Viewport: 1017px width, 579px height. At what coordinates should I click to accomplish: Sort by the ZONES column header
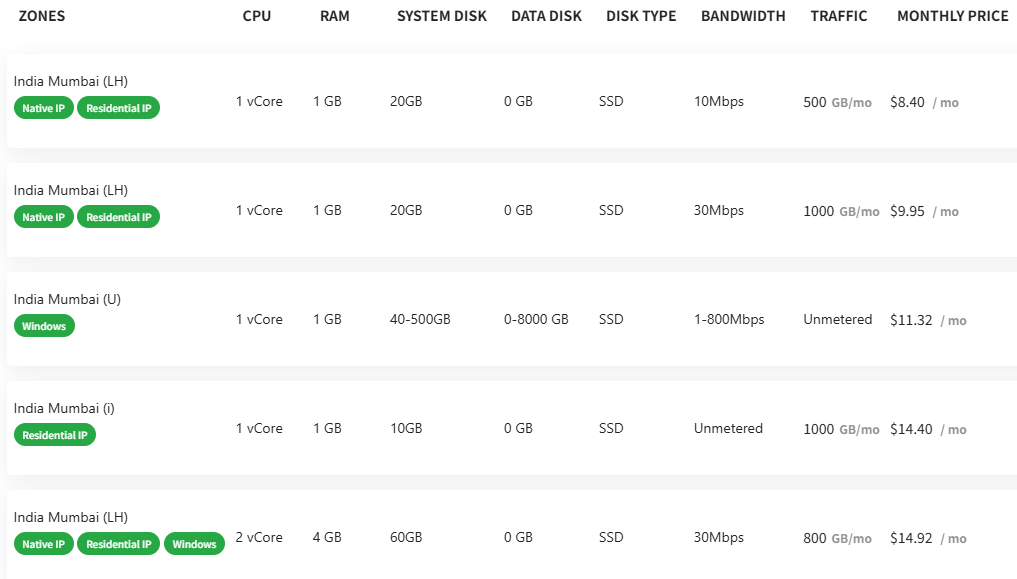pos(42,16)
